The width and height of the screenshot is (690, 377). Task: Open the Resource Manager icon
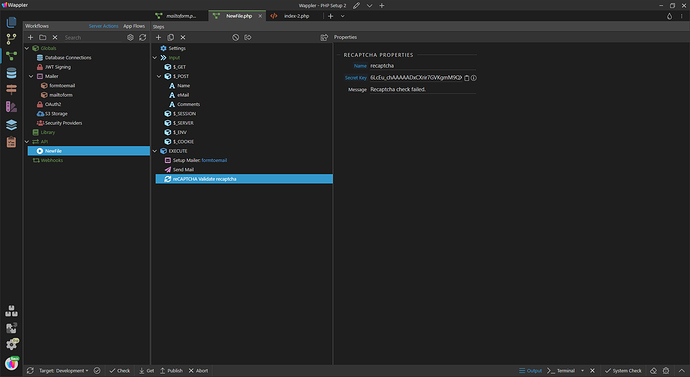[x=11, y=328]
